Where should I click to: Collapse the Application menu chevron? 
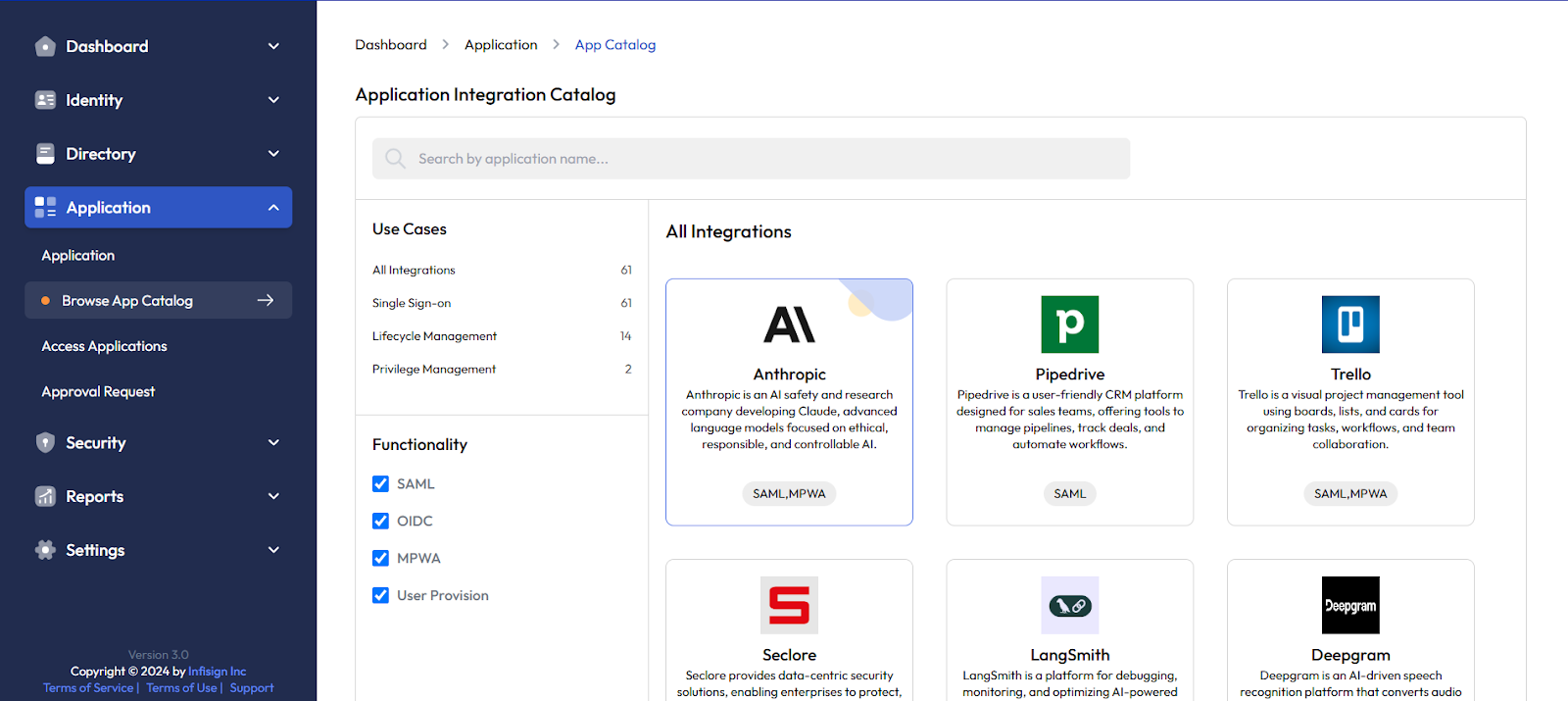click(273, 207)
